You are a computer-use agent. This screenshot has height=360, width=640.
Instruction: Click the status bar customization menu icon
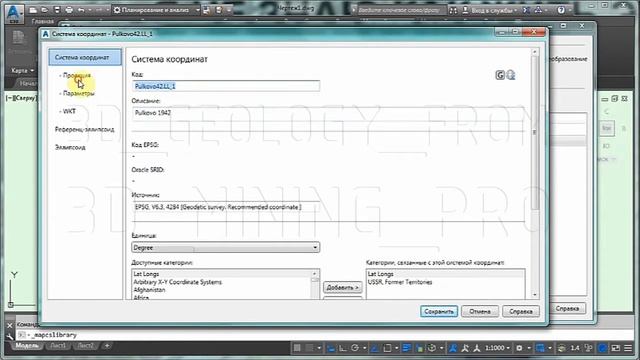click(629, 348)
